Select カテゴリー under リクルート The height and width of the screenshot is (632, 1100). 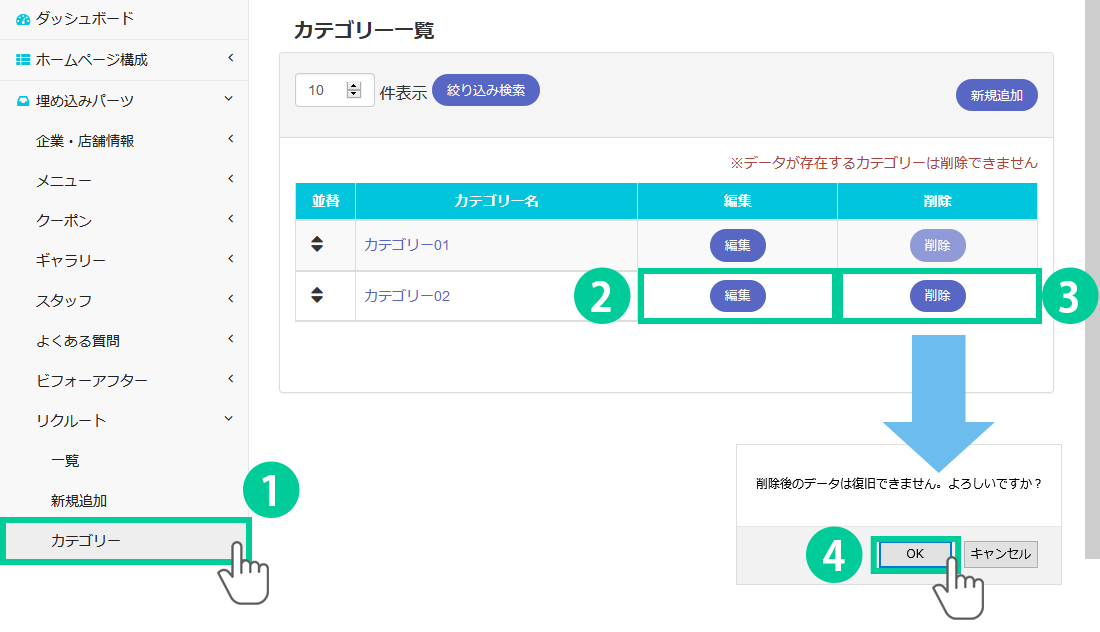point(85,541)
